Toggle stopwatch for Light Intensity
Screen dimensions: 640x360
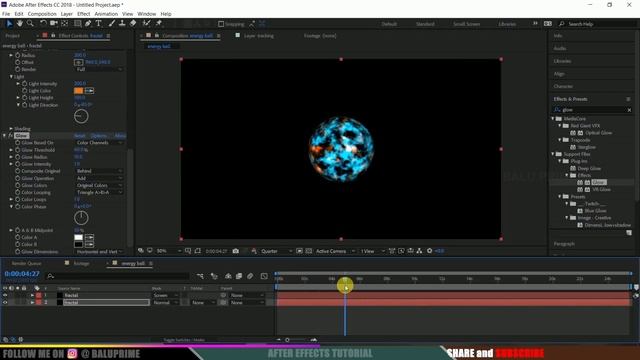24,83
